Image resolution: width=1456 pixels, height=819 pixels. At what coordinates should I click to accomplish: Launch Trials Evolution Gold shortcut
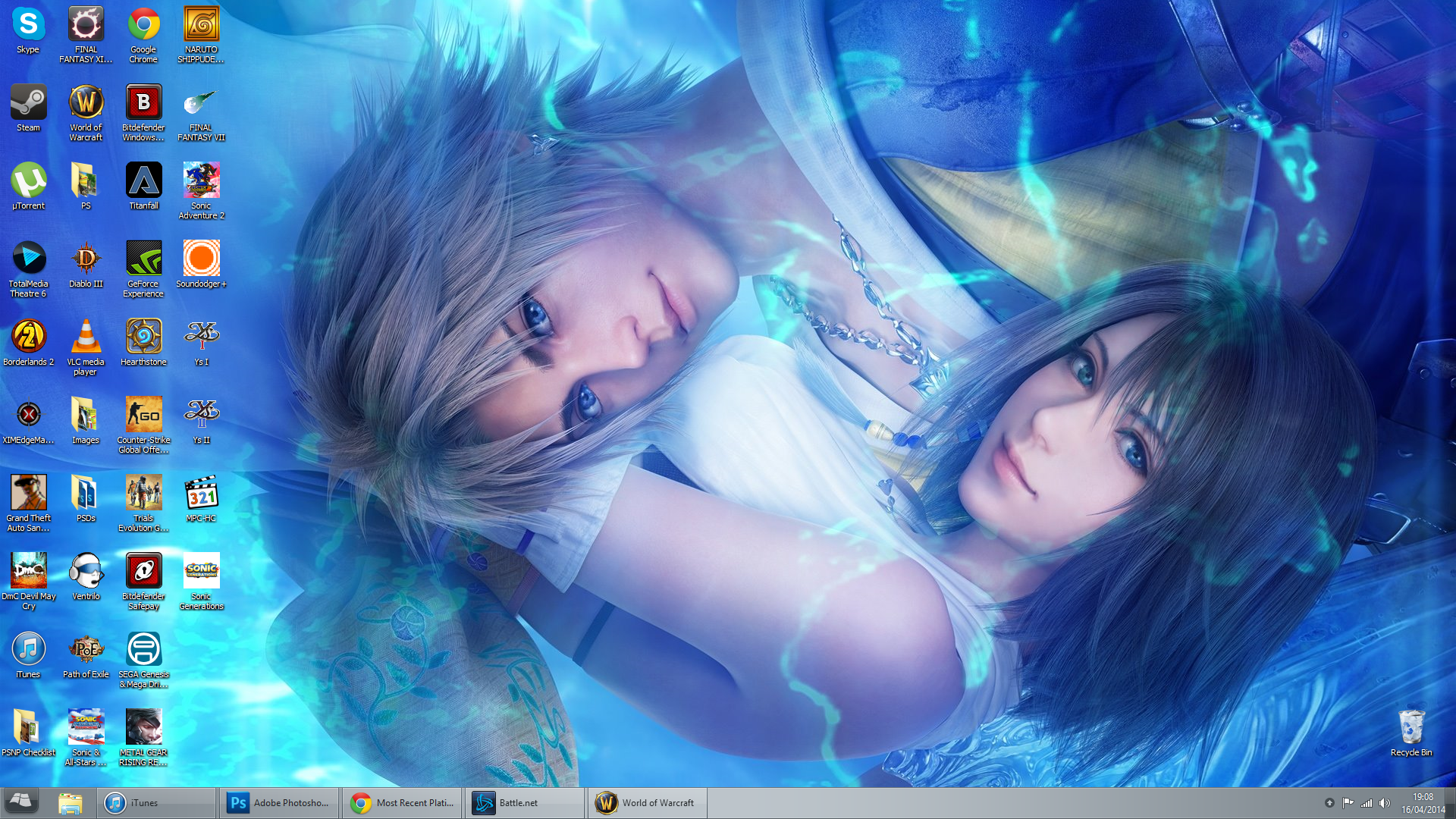tap(143, 503)
